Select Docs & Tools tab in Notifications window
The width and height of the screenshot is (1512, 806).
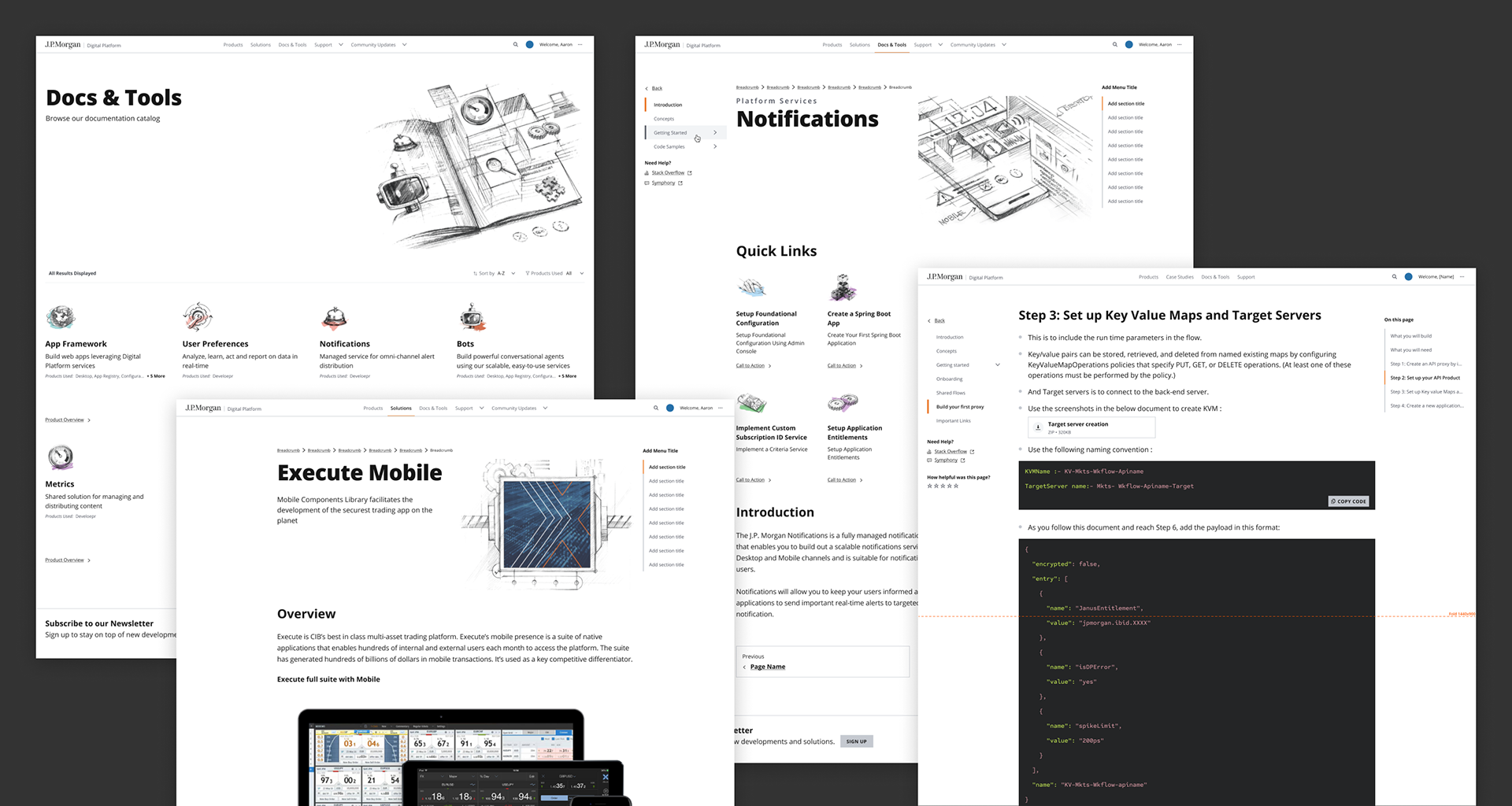click(892, 45)
